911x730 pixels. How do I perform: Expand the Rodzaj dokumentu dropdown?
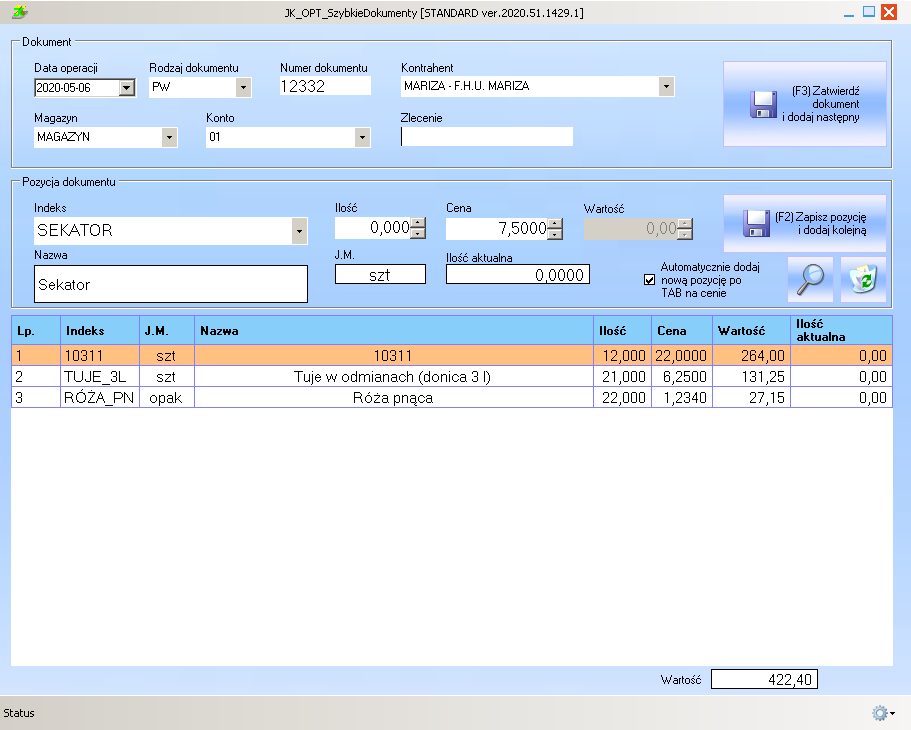coord(243,88)
